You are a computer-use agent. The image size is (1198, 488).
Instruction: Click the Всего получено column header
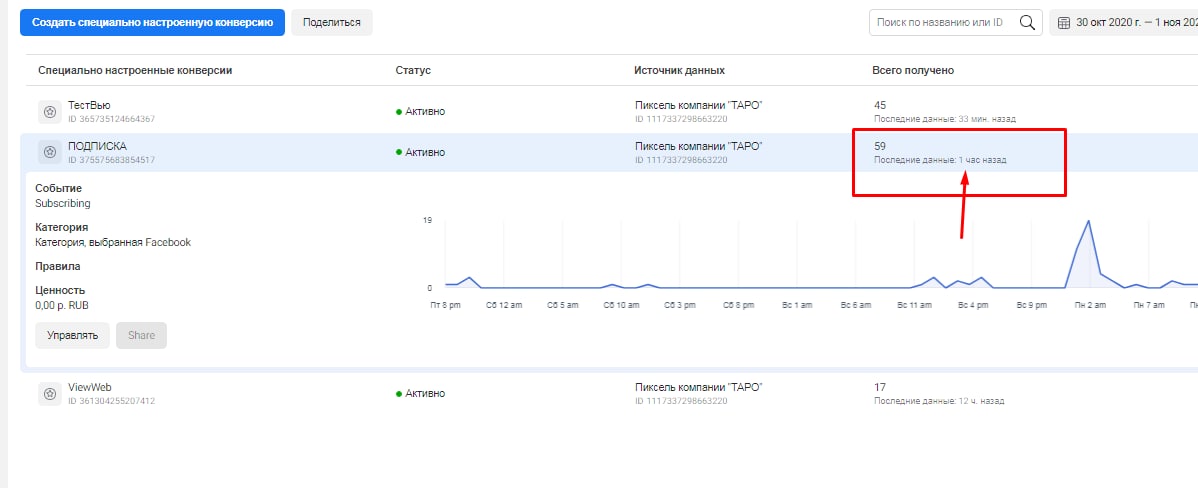913,70
